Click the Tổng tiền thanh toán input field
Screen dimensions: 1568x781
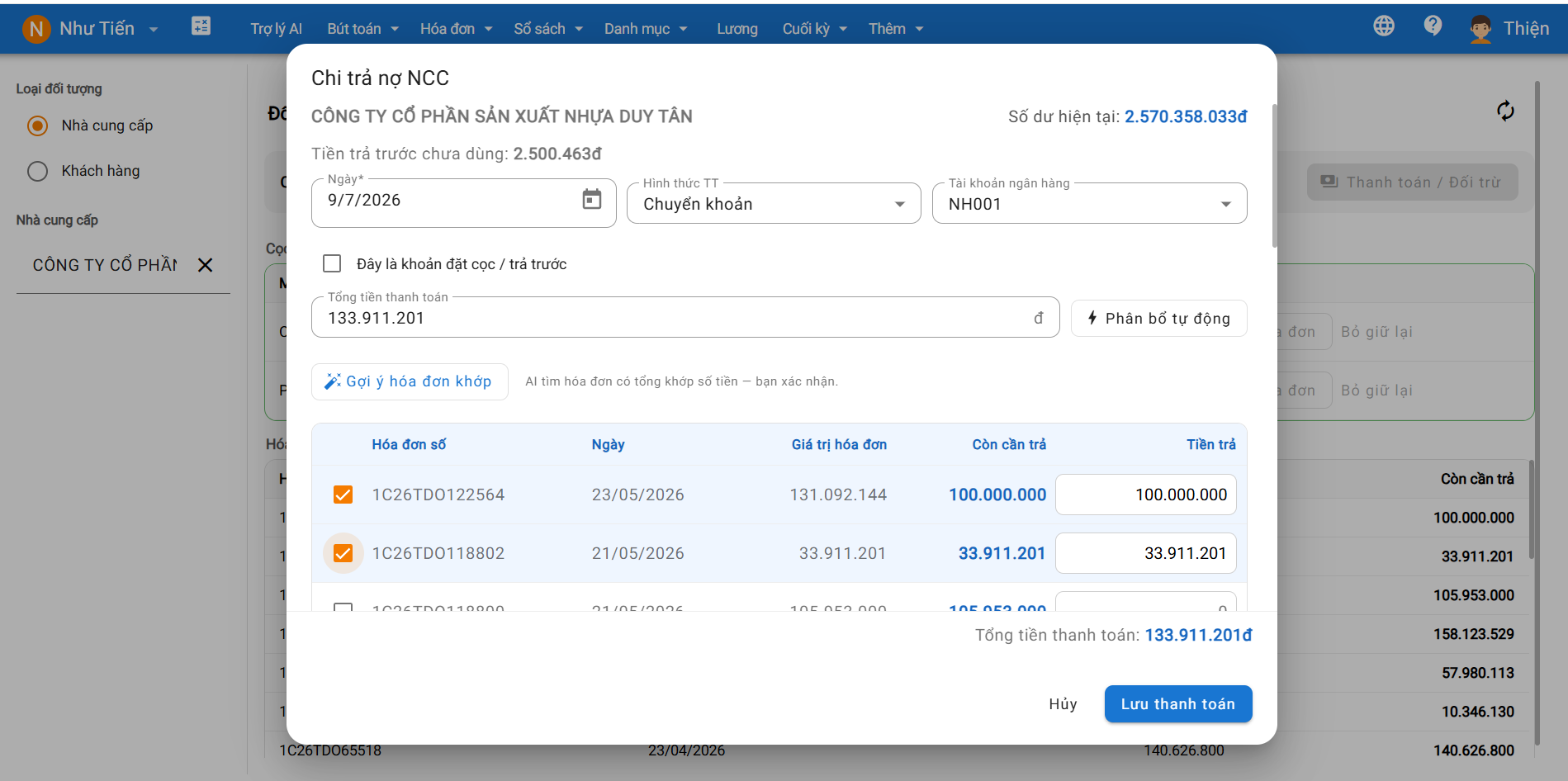click(685, 318)
